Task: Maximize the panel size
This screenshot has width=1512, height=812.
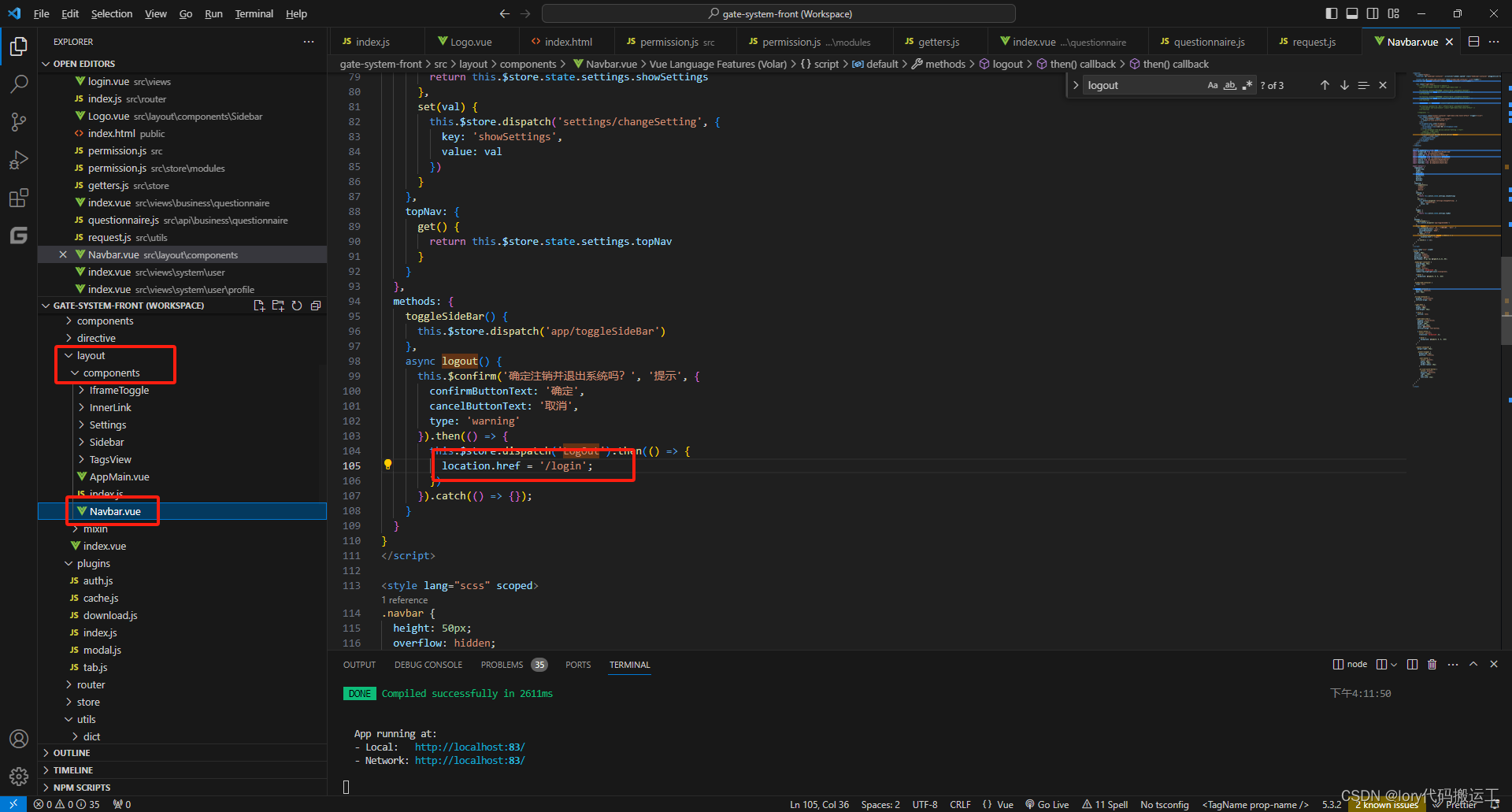Action: tap(1473, 664)
